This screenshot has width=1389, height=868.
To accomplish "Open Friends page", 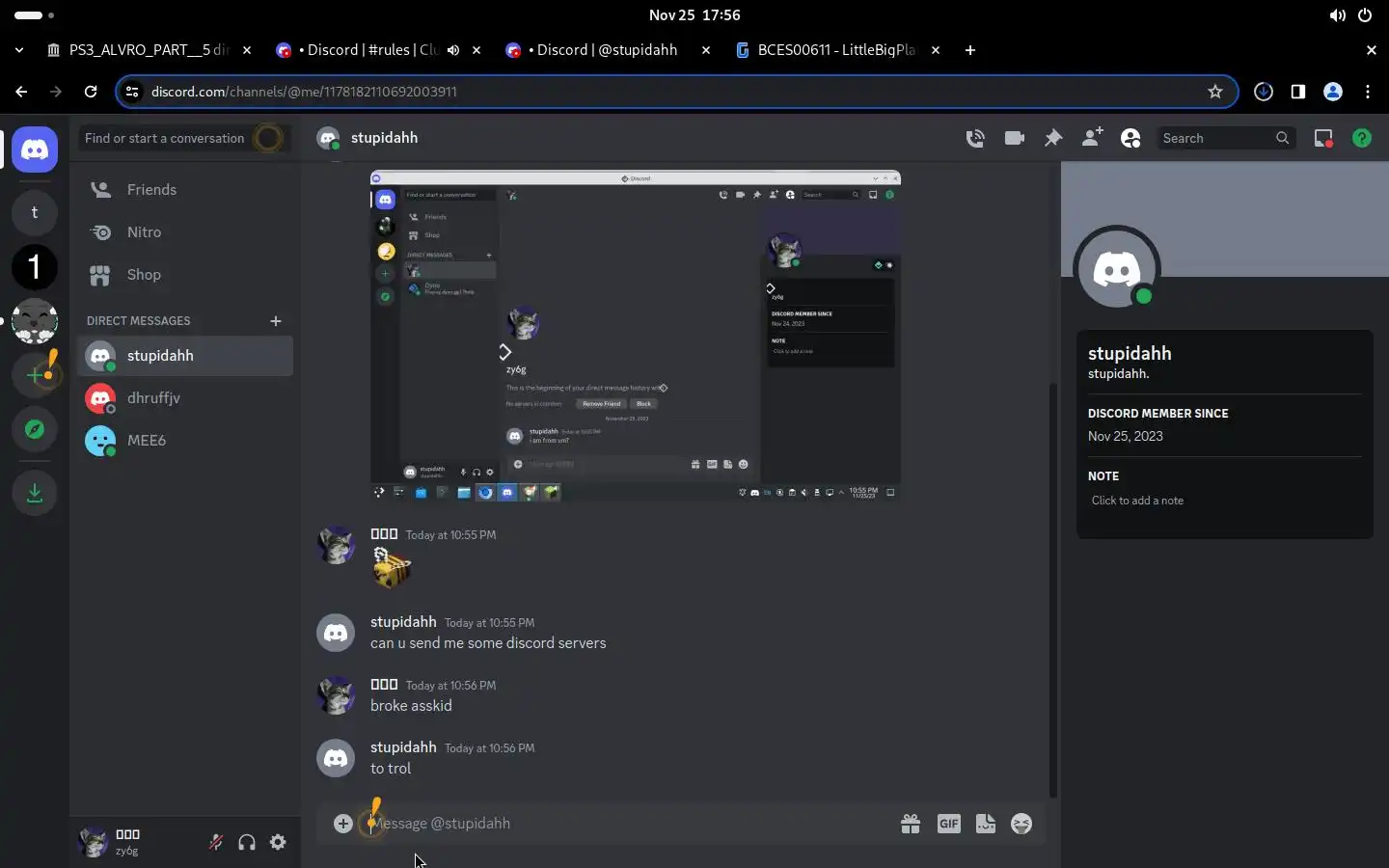I will (x=185, y=190).
